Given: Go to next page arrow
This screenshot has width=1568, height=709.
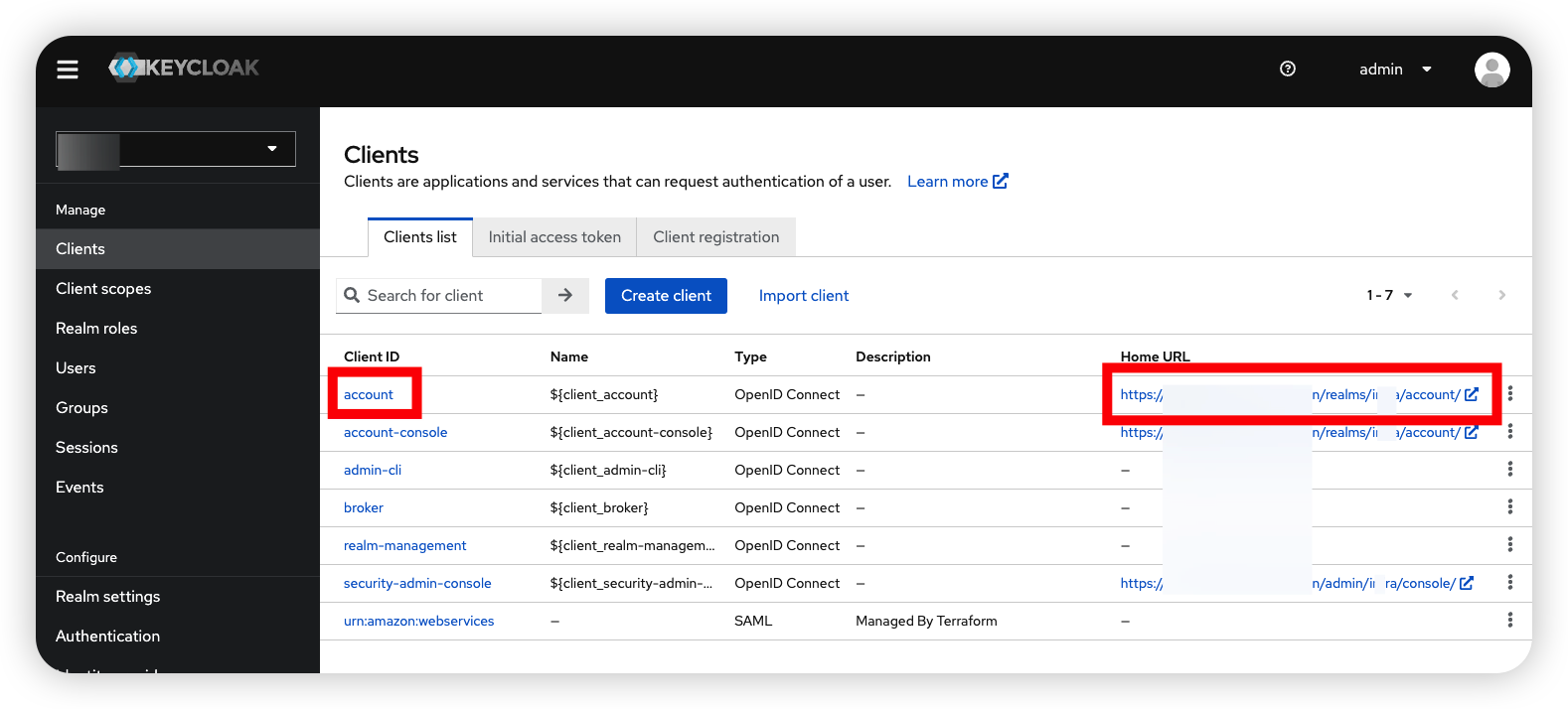Looking at the screenshot, I should [x=1501, y=295].
